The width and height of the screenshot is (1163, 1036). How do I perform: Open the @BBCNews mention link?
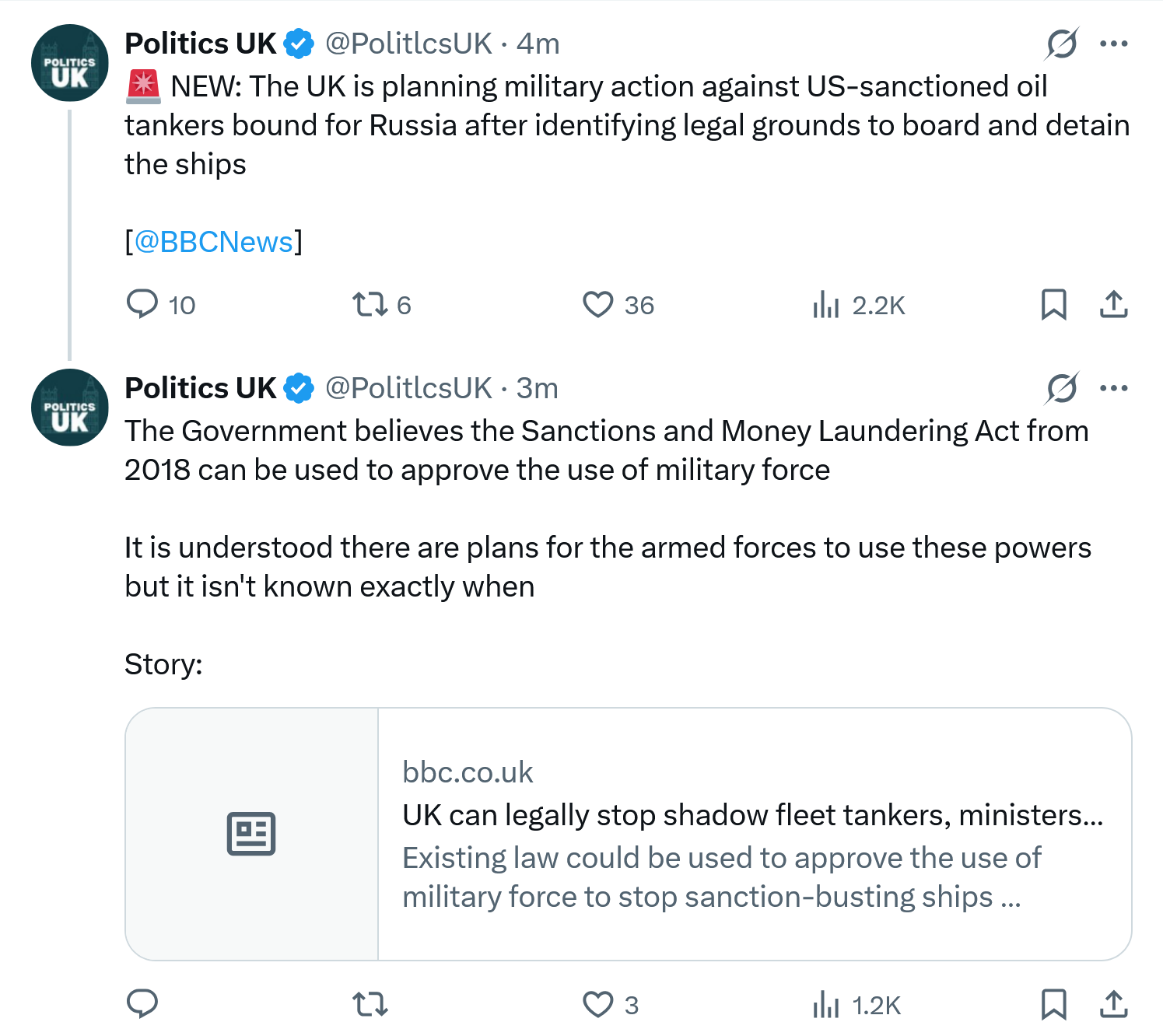coord(214,242)
